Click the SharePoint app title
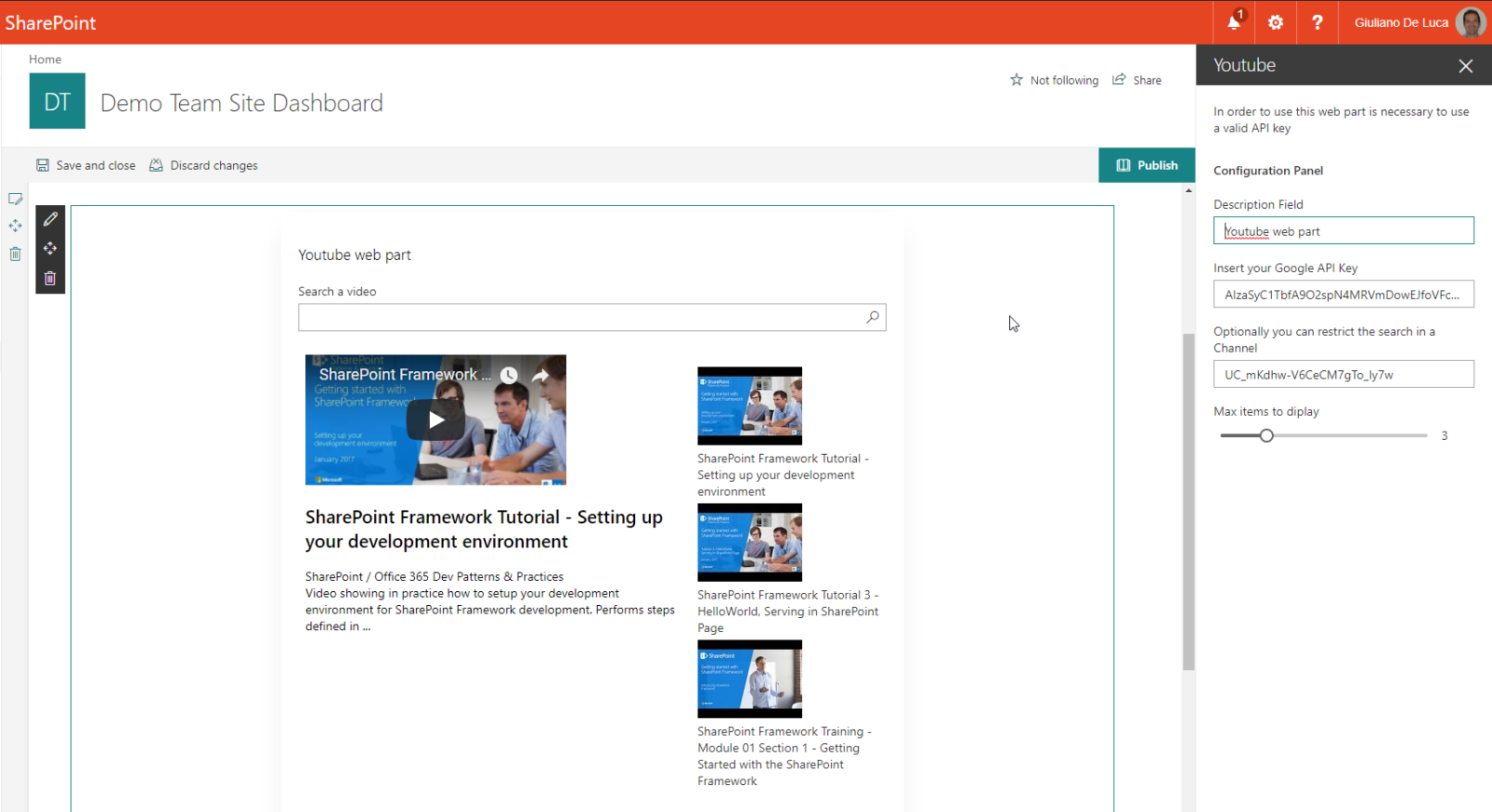This screenshot has height=812, width=1492. (x=50, y=22)
